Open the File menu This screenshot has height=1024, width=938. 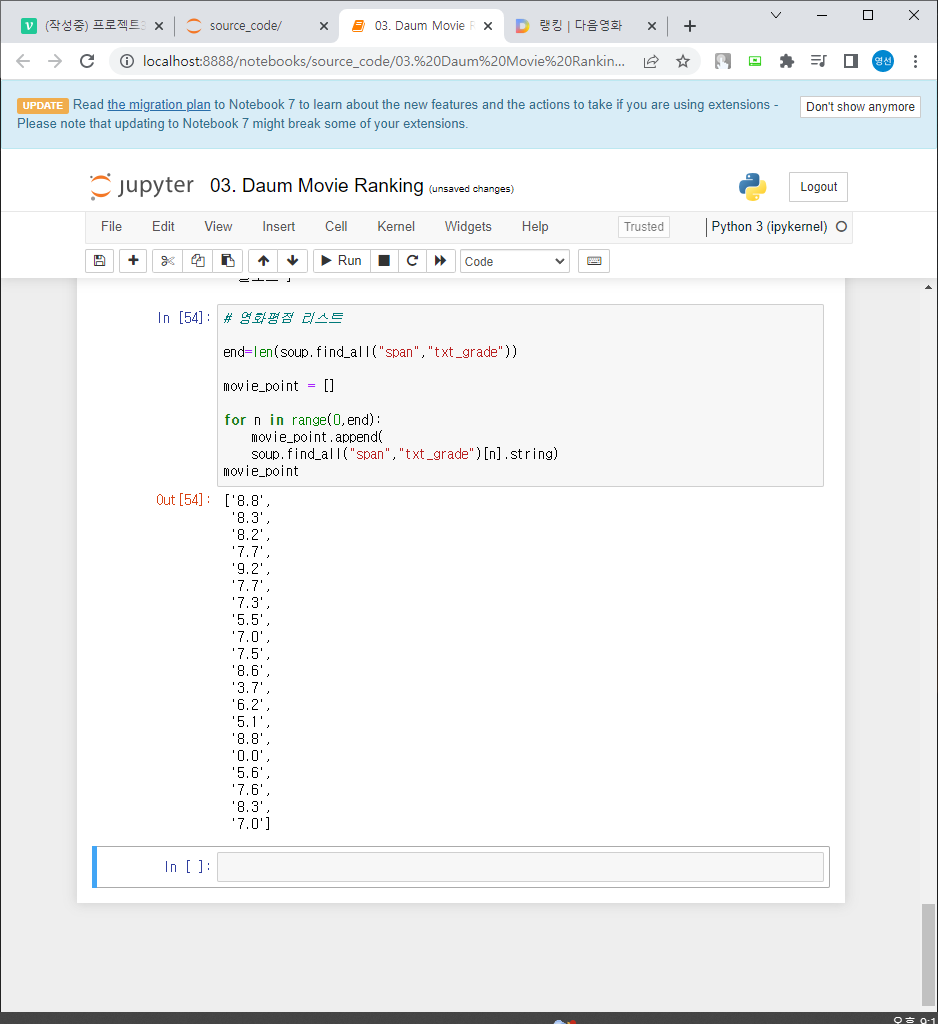point(111,227)
